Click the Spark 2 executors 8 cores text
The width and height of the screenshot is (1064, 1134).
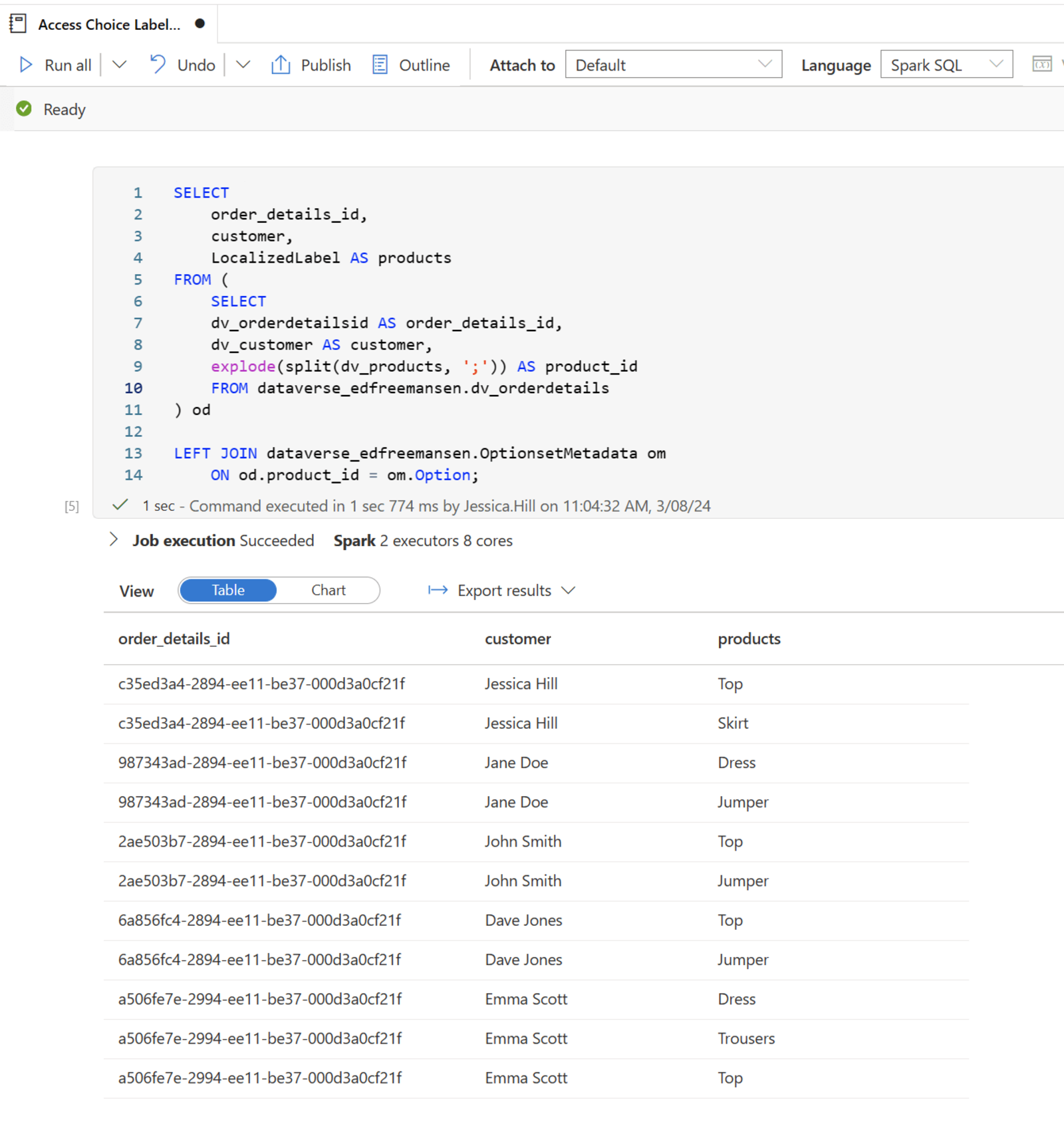click(x=423, y=541)
